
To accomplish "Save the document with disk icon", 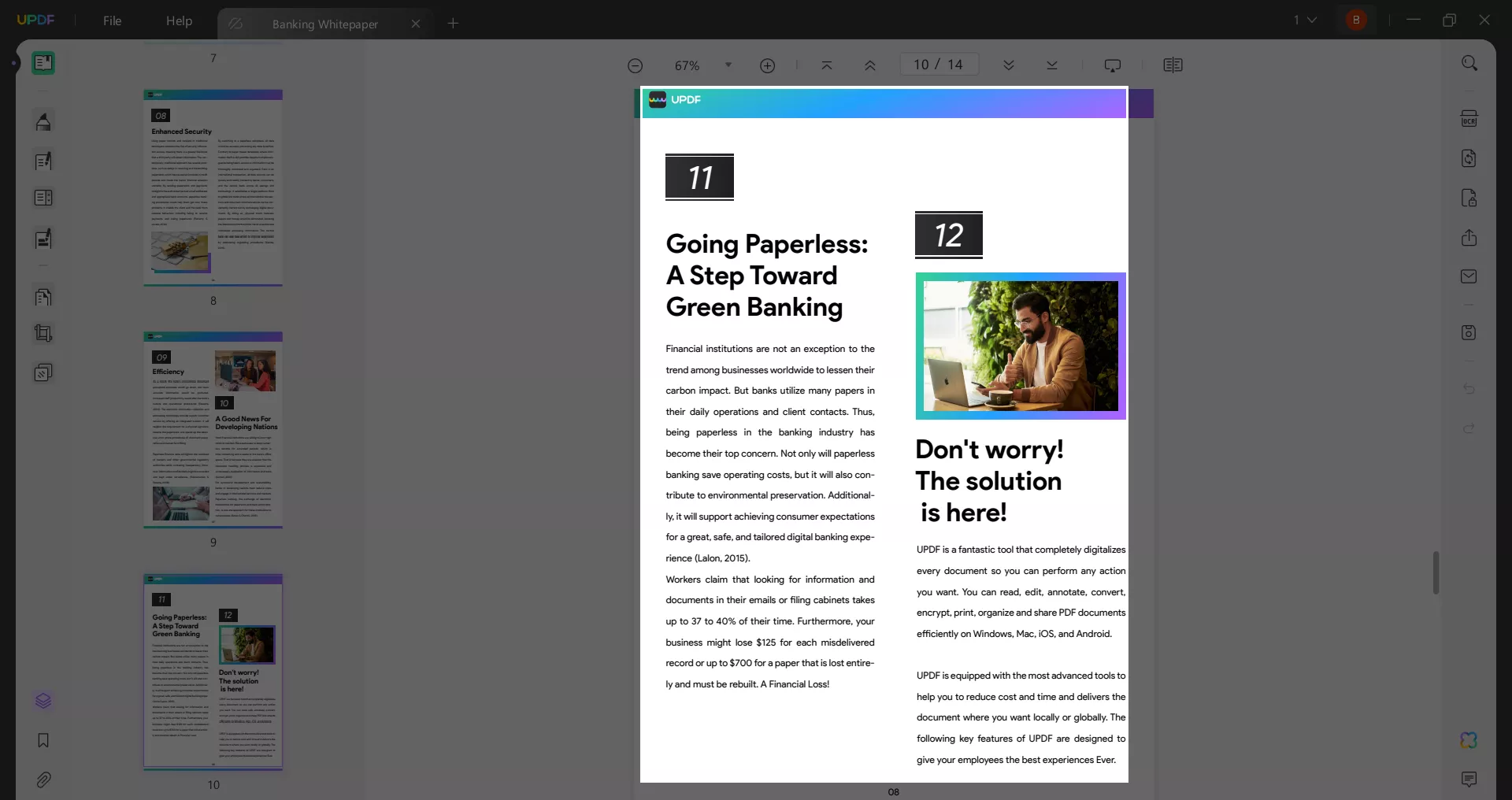I will [x=1469, y=332].
